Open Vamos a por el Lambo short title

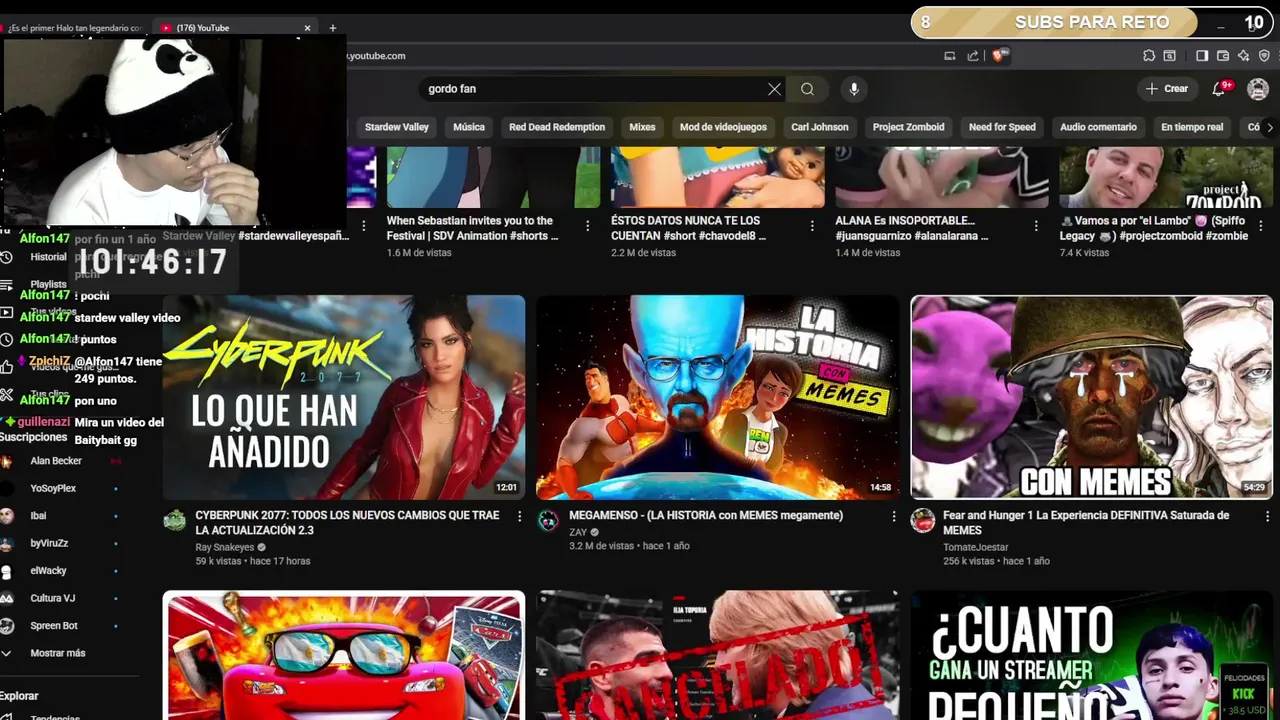tap(1154, 228)
